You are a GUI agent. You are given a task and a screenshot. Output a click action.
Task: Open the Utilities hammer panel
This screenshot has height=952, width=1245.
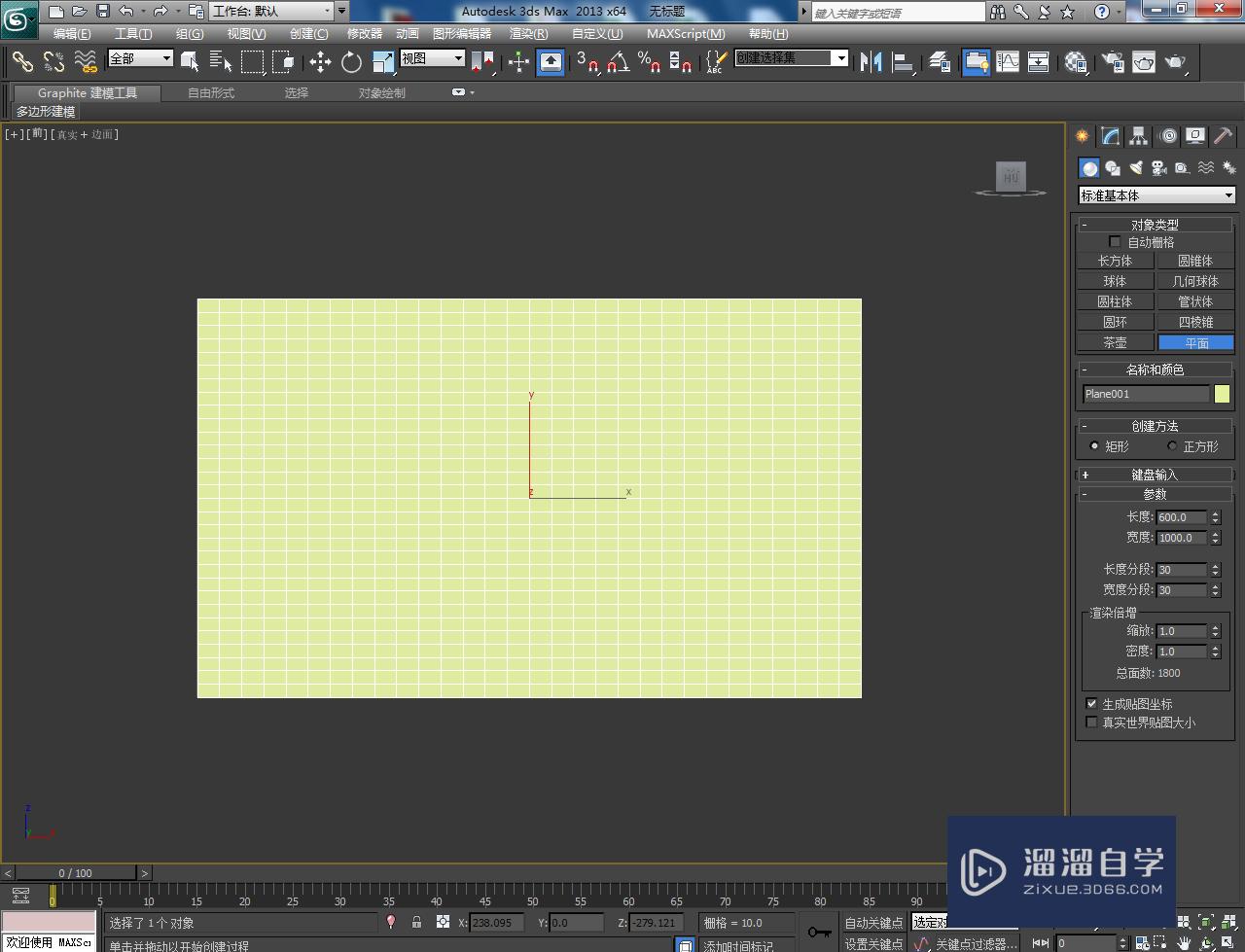[x=1224, y=136]
